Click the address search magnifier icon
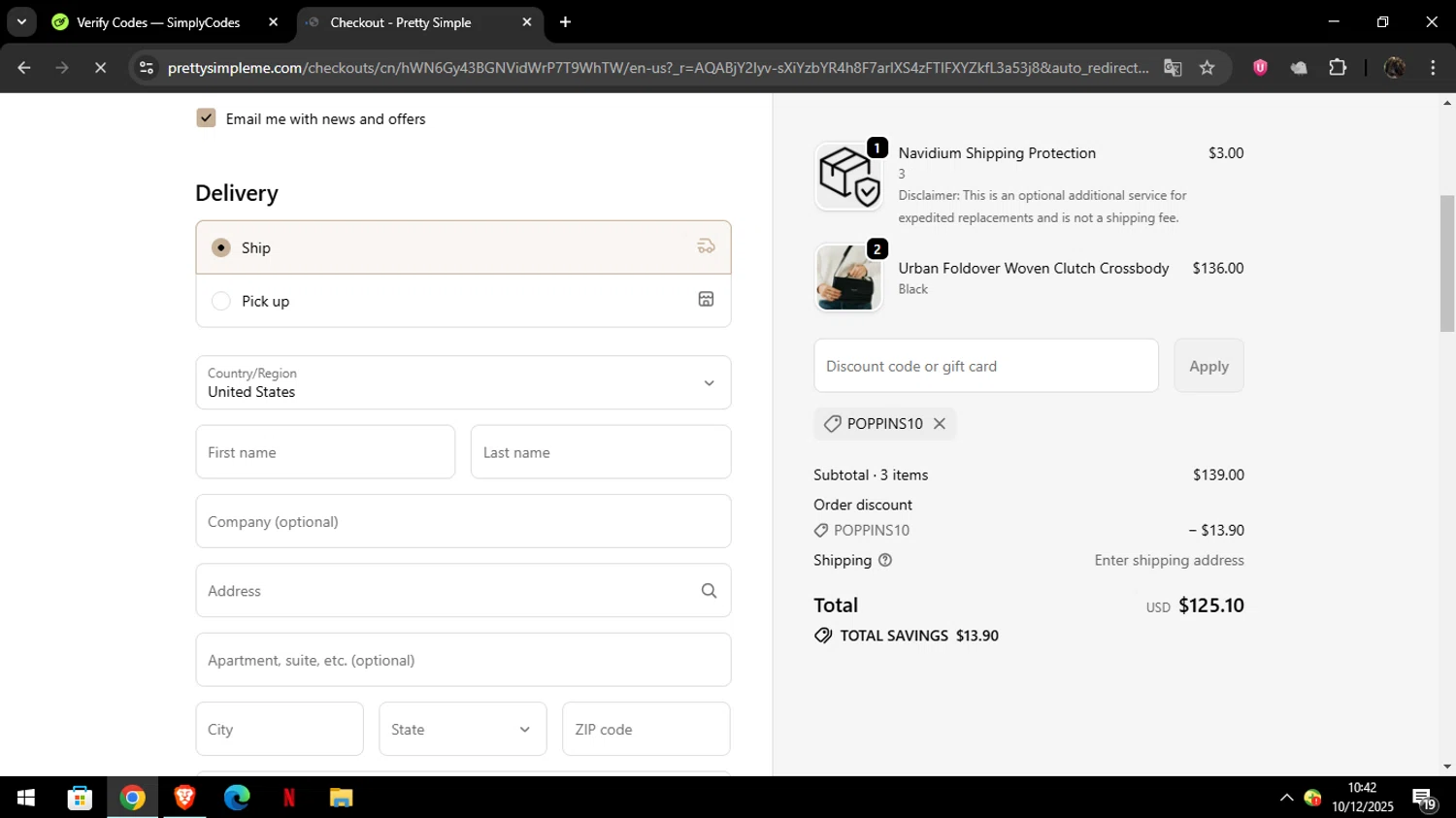The image size is (1456, 818). click(709, 591)
